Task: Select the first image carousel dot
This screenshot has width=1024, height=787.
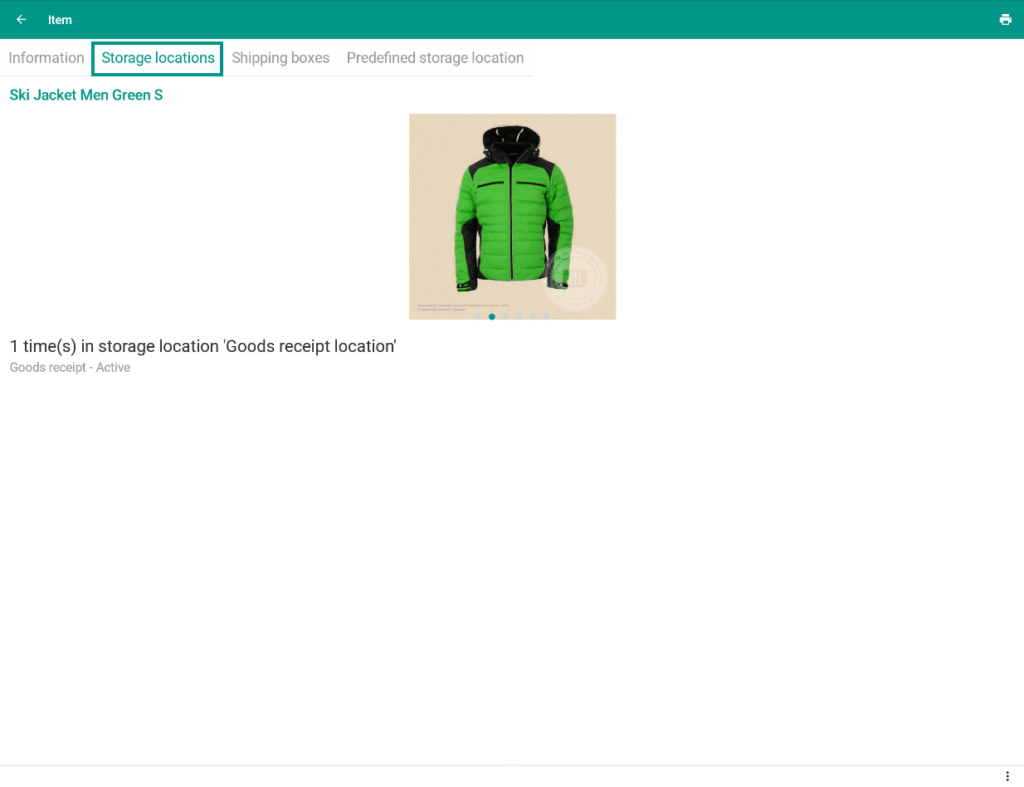Action: click(478, 317)
